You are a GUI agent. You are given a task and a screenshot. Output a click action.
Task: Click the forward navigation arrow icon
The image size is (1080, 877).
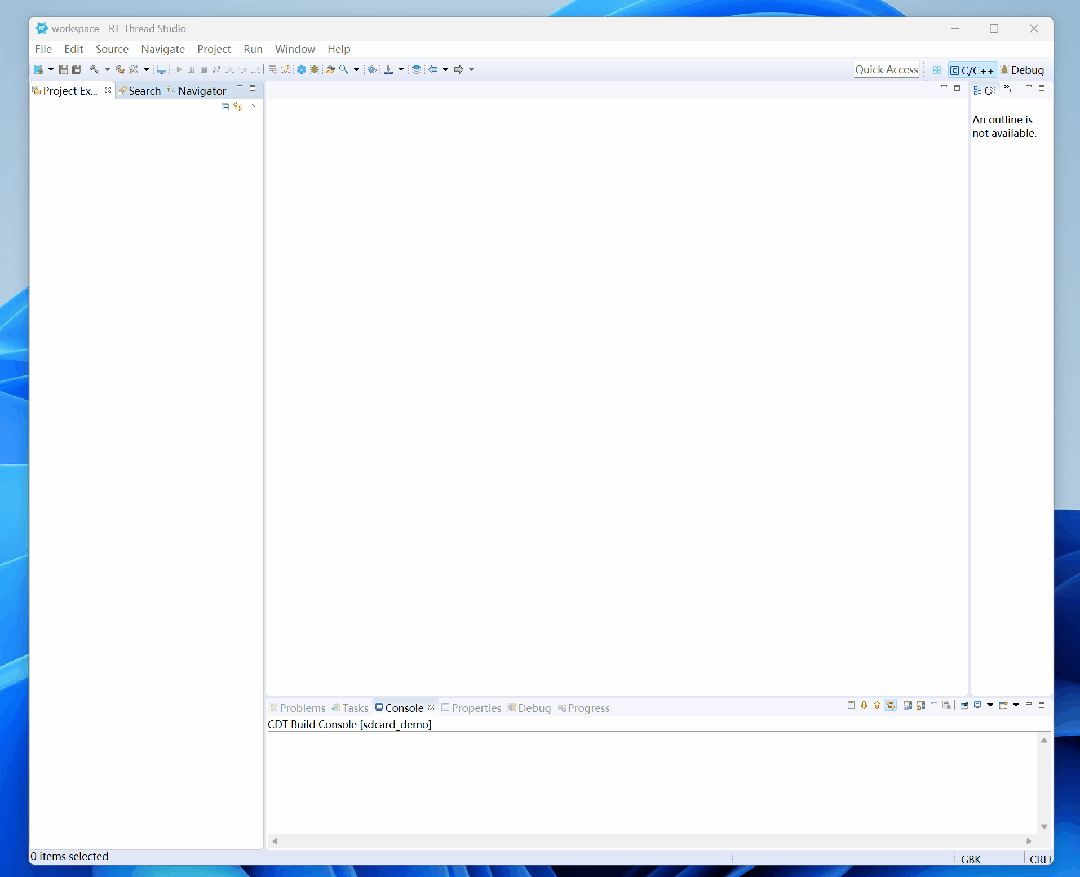coord(458,70)
